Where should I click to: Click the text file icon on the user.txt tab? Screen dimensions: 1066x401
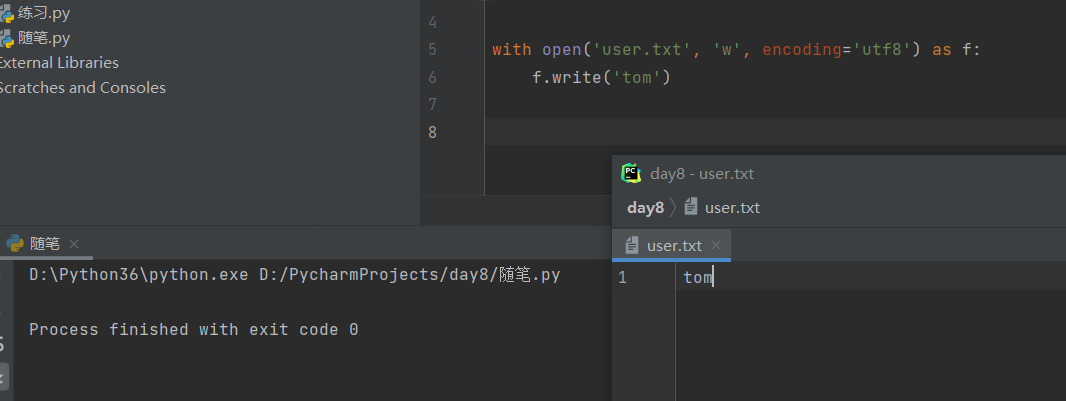click(x=632, y=245)
